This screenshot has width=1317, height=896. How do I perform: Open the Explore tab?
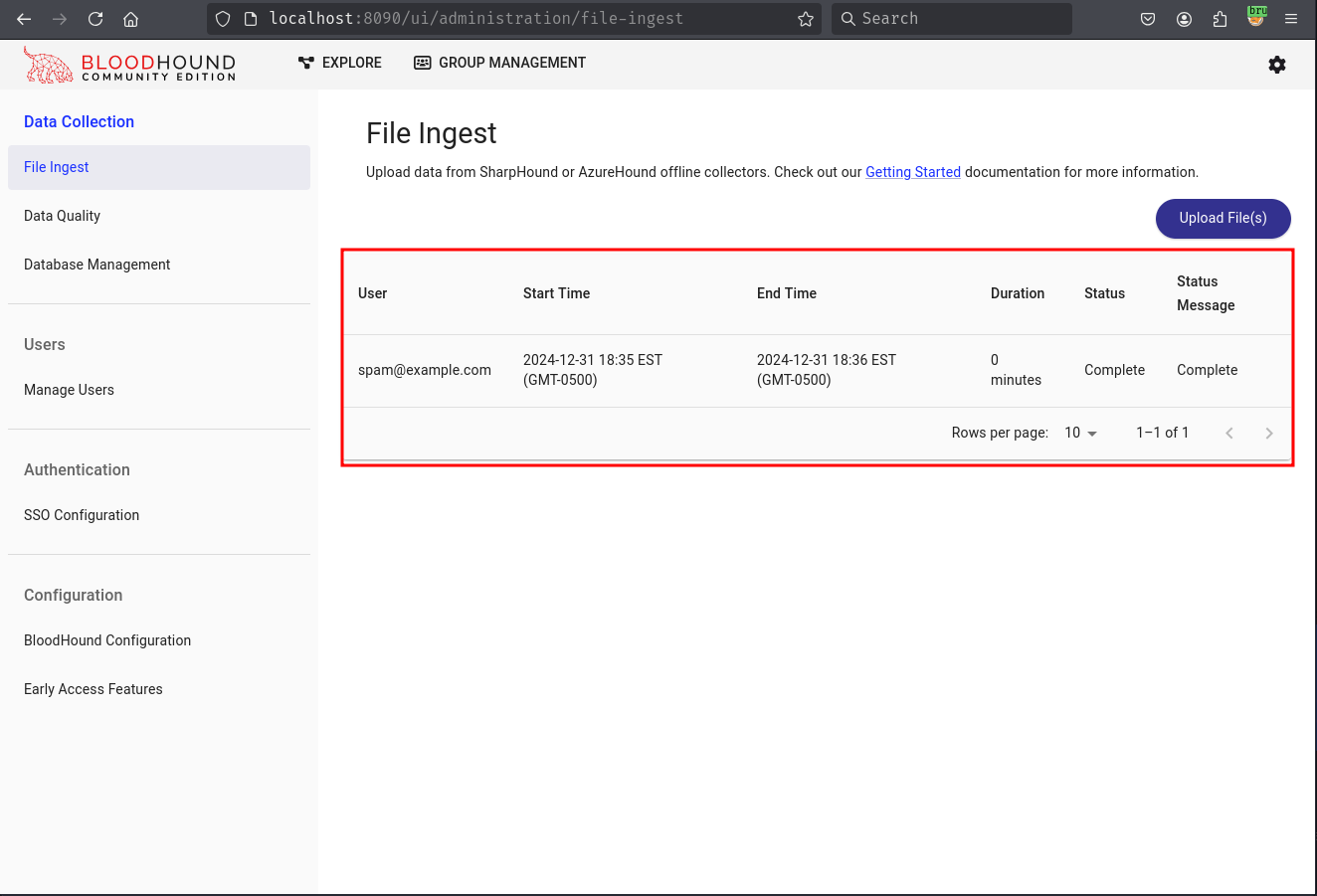[340, 63]
